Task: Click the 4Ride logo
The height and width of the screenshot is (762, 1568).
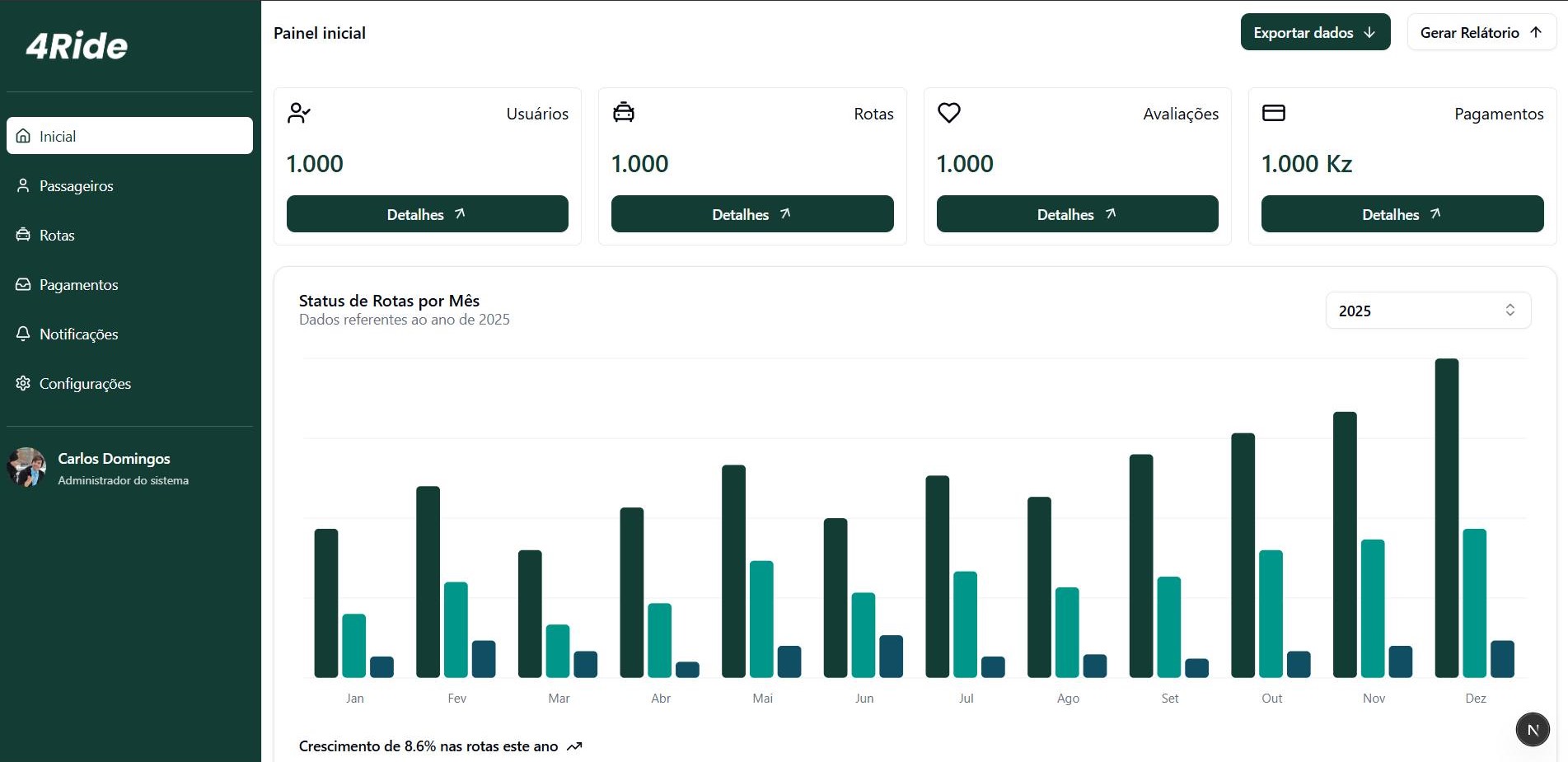Action: point(77,46)
